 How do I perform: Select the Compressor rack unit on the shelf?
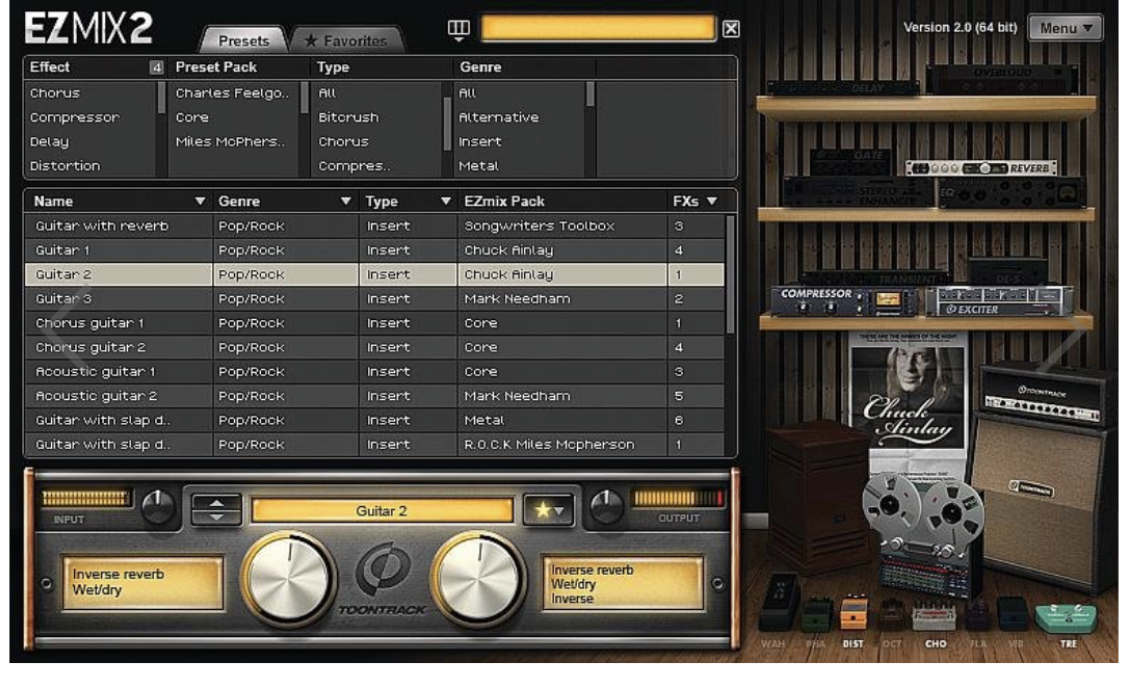coord(844,302)
